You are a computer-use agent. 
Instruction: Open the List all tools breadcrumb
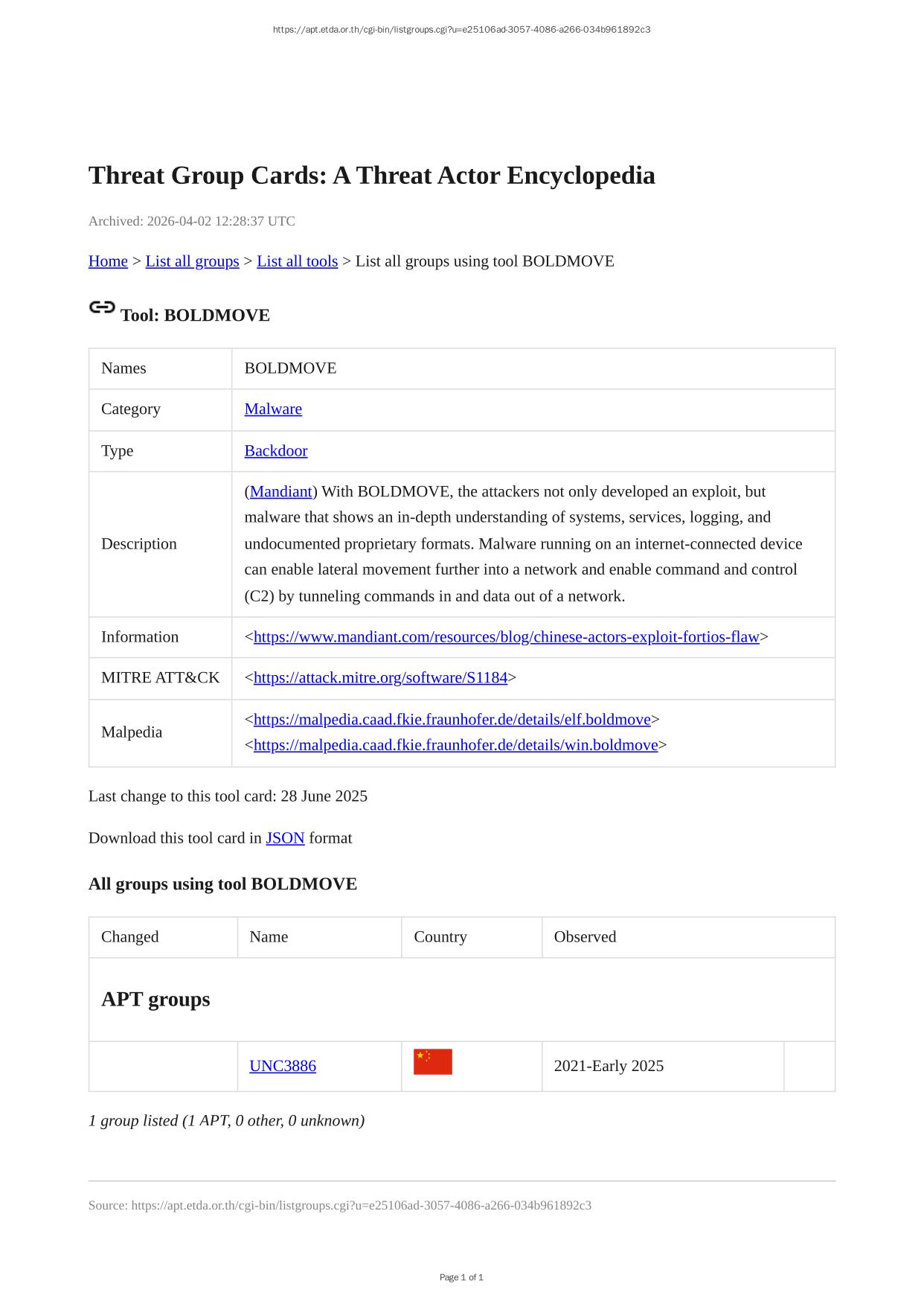pyautogui.click(x=297, y=261)
